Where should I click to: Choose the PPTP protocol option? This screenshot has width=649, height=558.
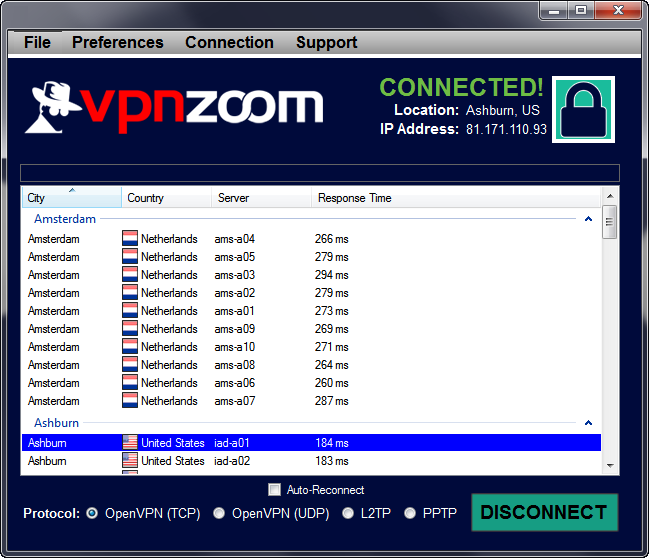[x=410, y=513]
